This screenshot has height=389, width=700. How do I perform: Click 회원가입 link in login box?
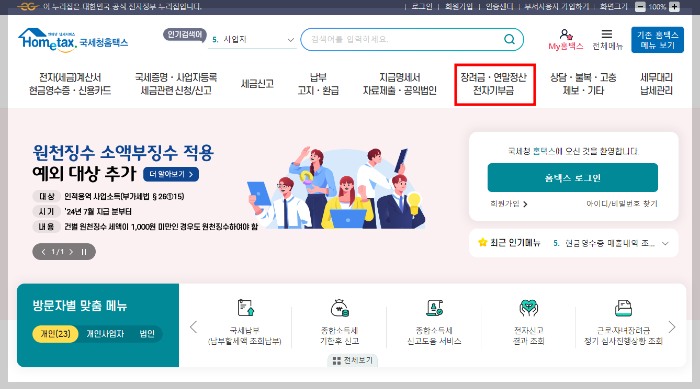point(508,204)
